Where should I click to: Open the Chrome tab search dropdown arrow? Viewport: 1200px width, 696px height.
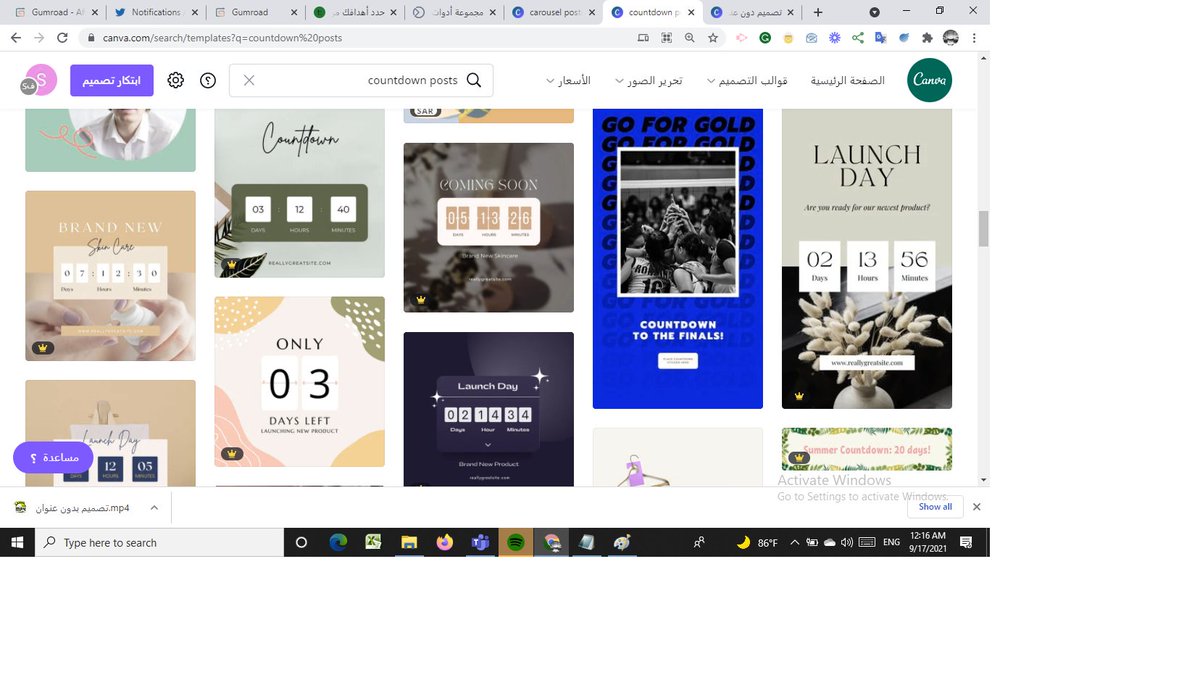875,12
